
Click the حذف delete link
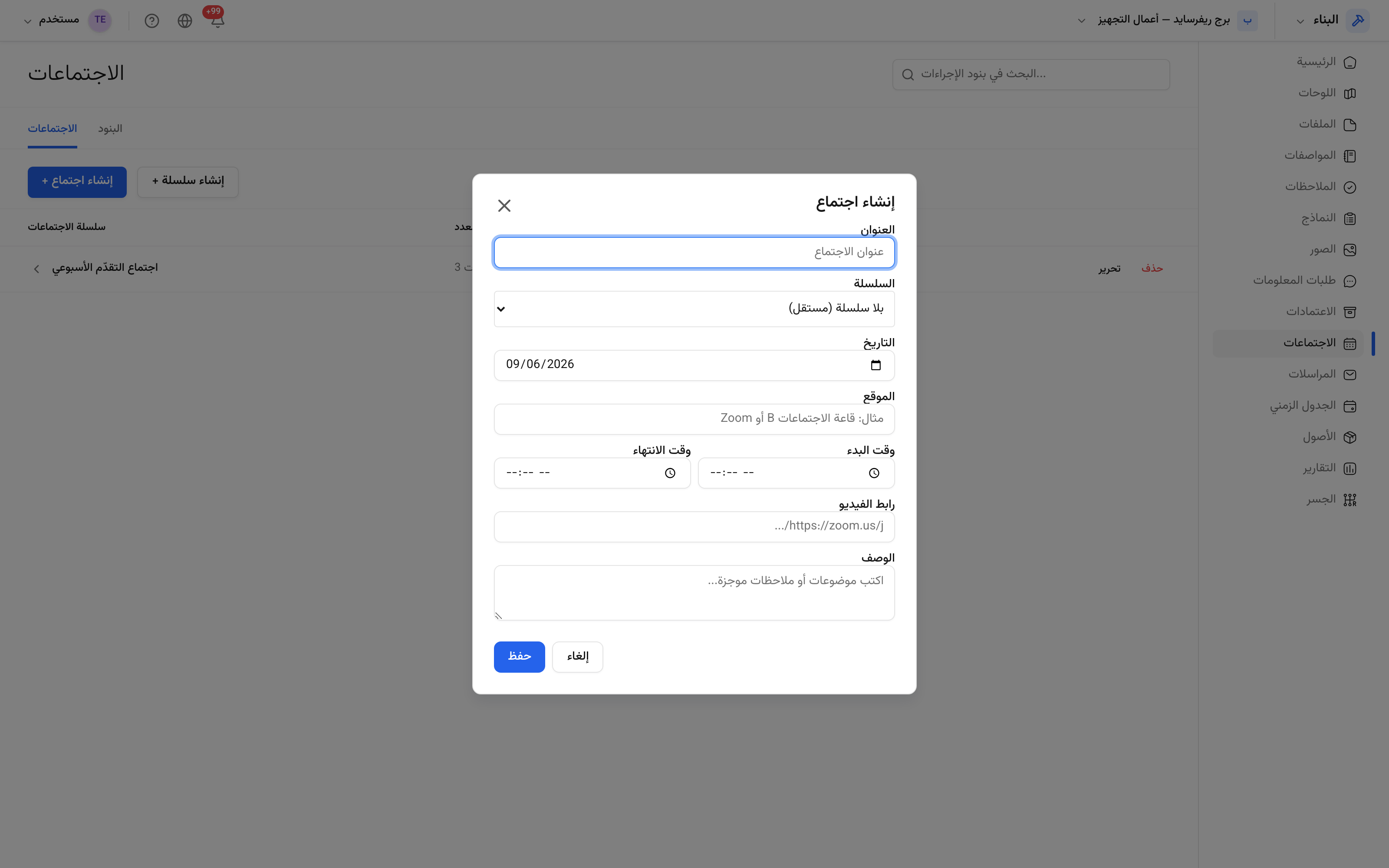(1152, 269)
